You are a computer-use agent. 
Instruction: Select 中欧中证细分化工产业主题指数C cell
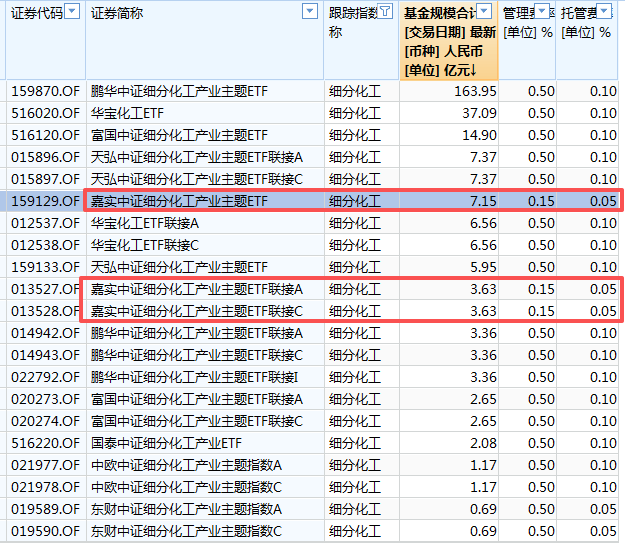[x=186, y=487]
